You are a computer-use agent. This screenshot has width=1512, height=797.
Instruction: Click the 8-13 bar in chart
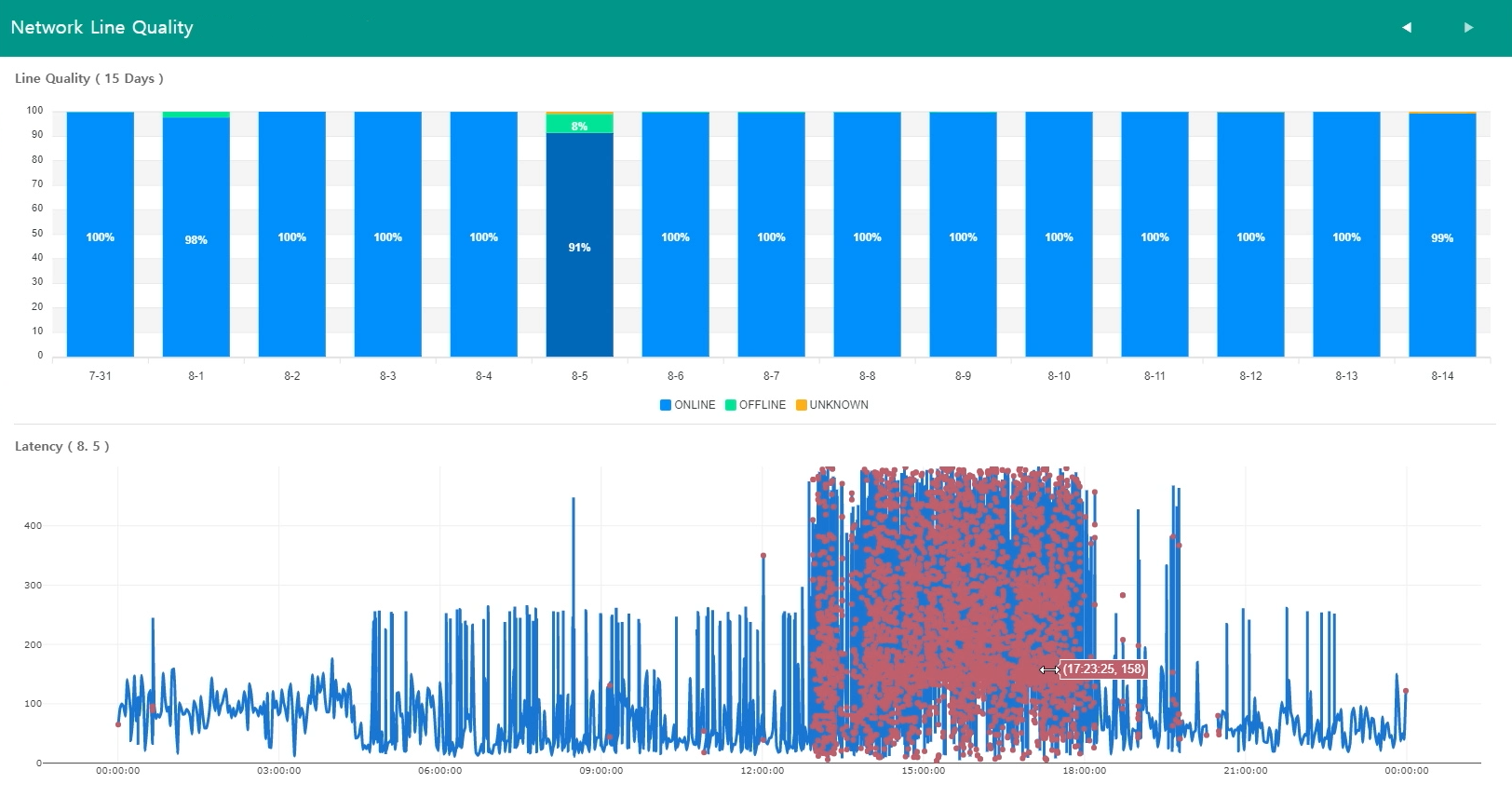pos(1346,236)
